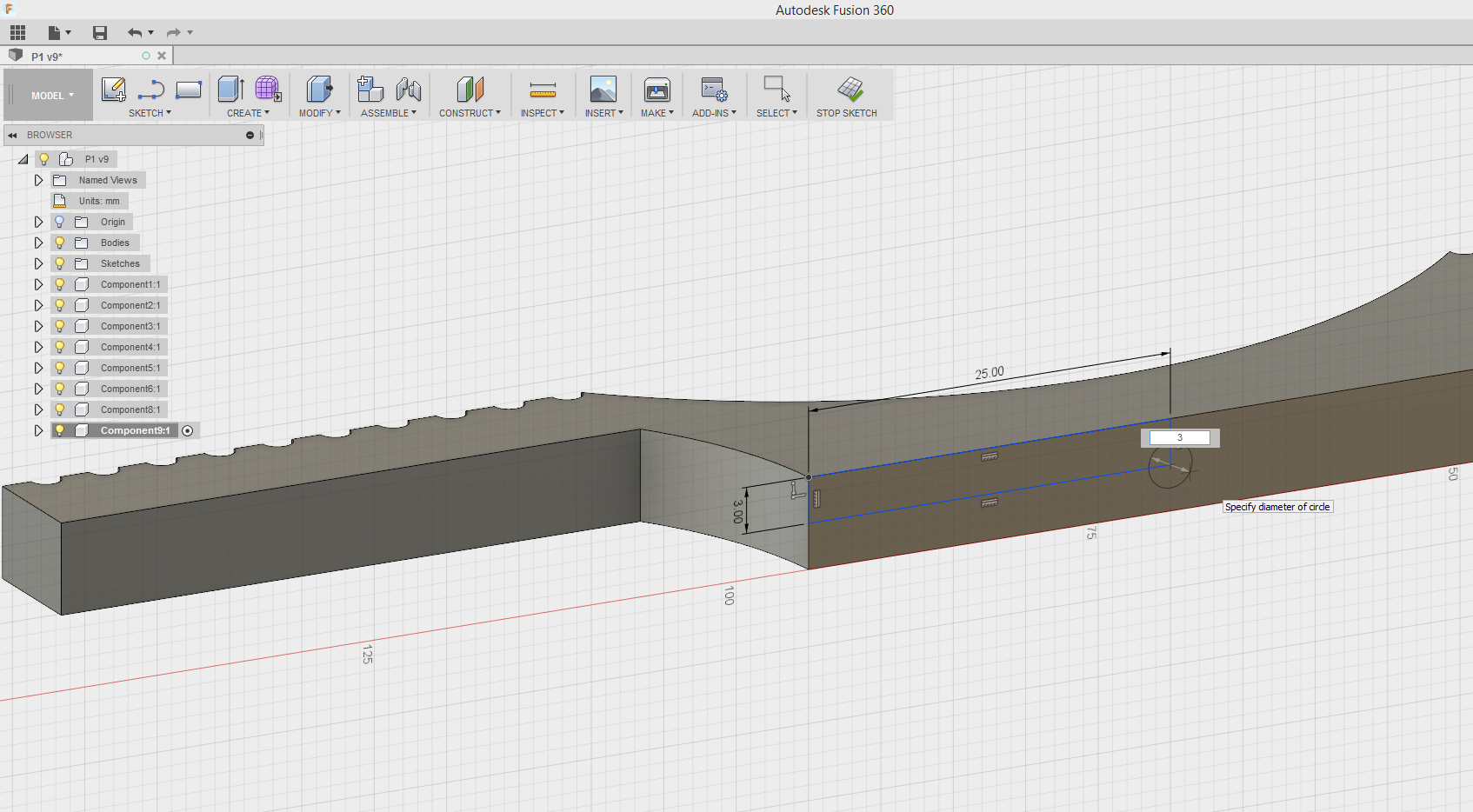Click the Select tool icon

click(776, 89)
